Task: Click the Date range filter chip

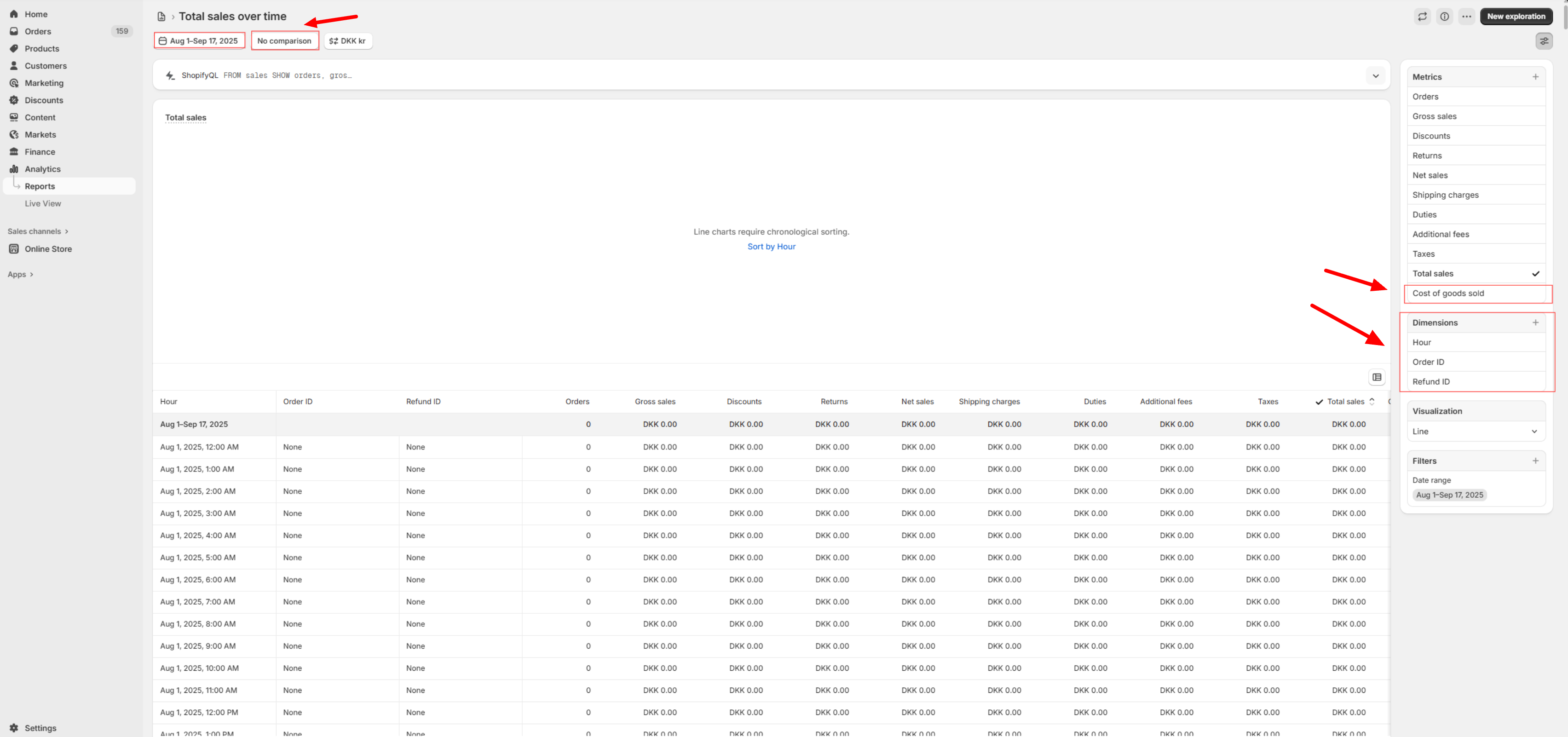Action: pyautogui.click(x=1449, y=495)
